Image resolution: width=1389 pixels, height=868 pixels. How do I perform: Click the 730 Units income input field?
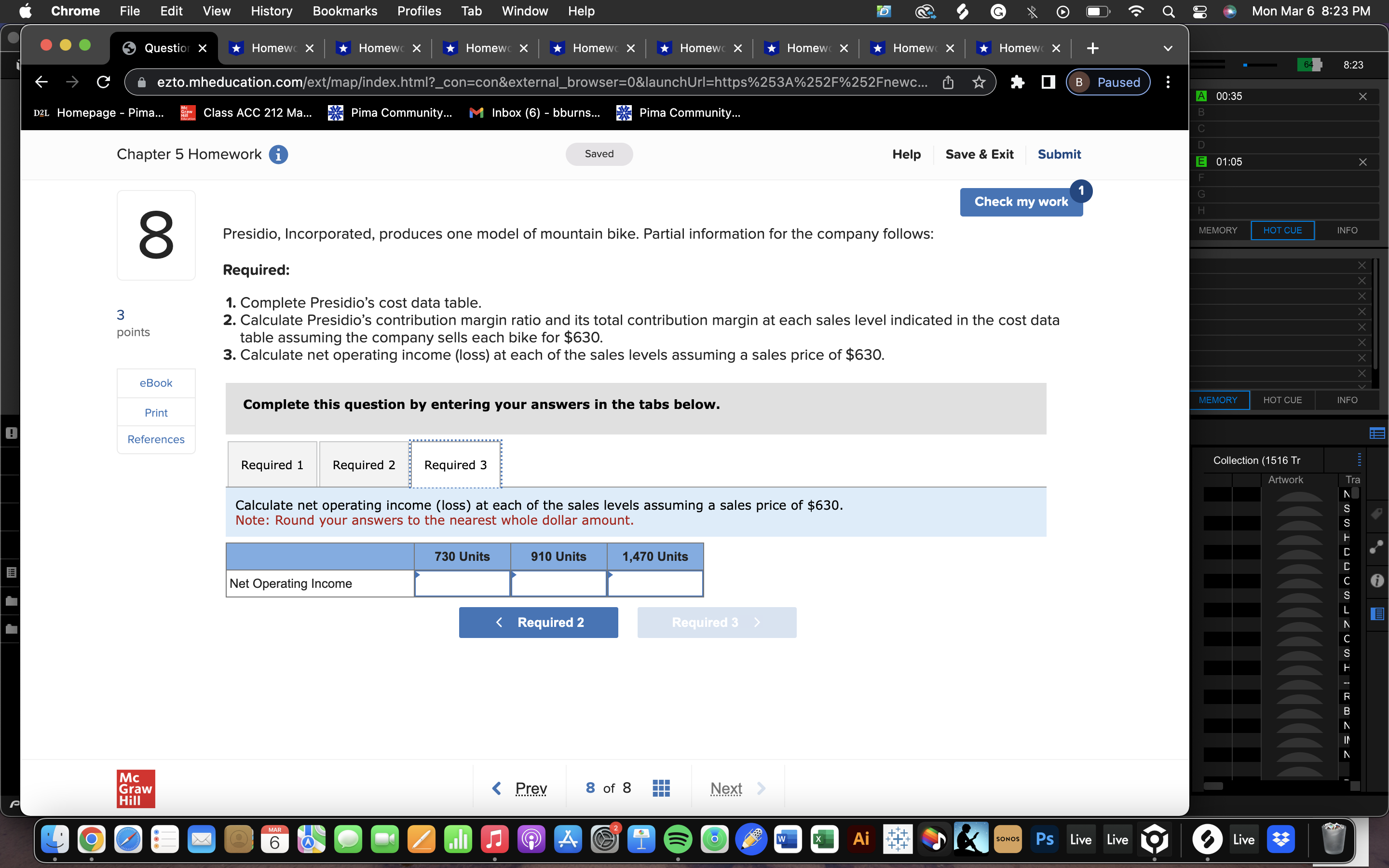[x=462, y=584]
